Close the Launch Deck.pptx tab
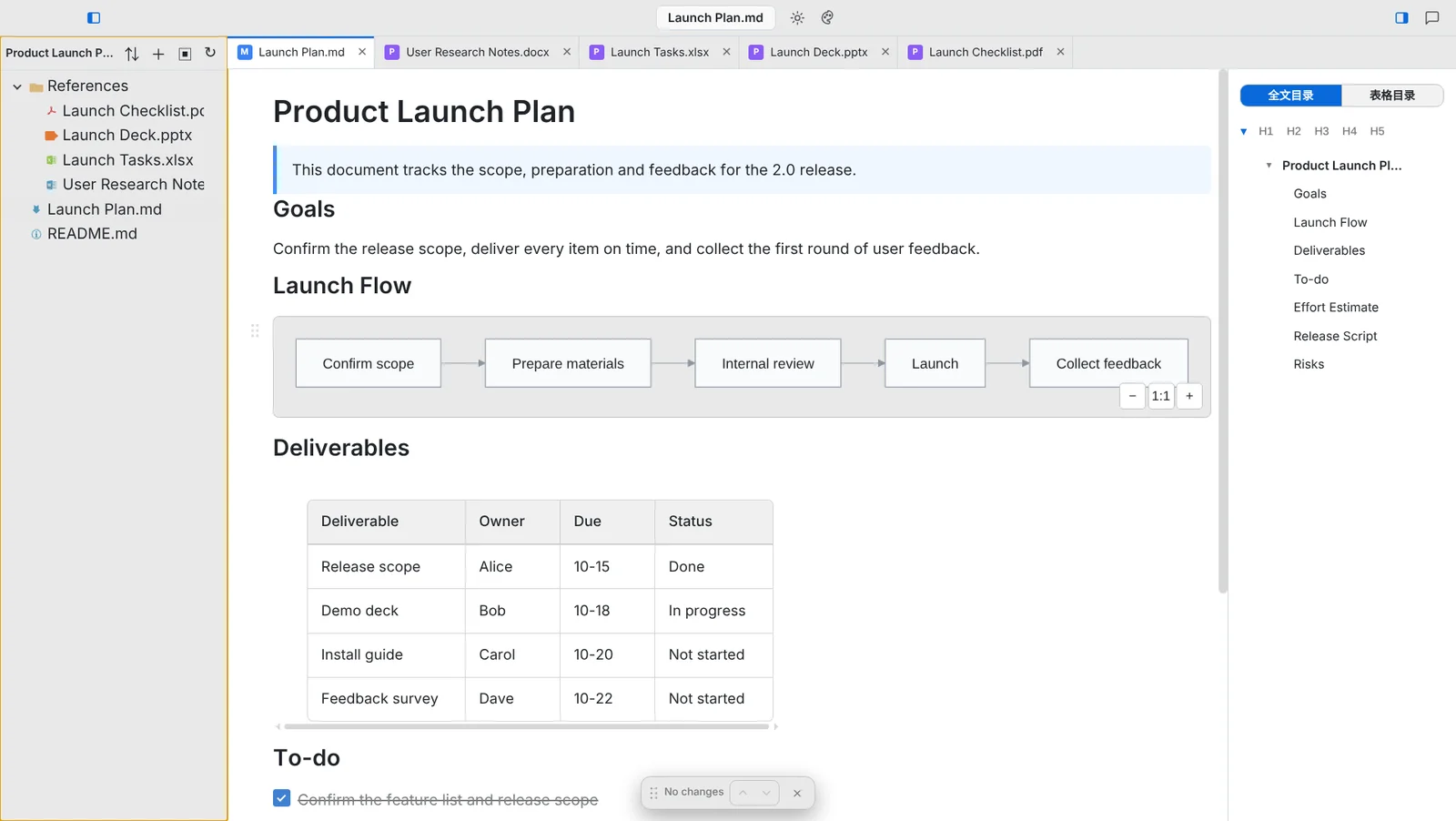 coord(885,52)
